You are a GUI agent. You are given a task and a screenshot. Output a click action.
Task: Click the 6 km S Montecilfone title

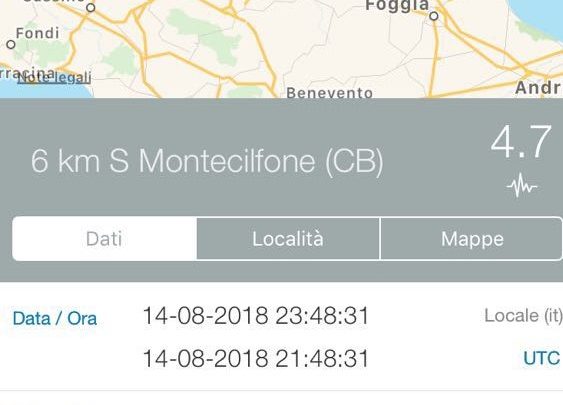(x=207, y=161)
